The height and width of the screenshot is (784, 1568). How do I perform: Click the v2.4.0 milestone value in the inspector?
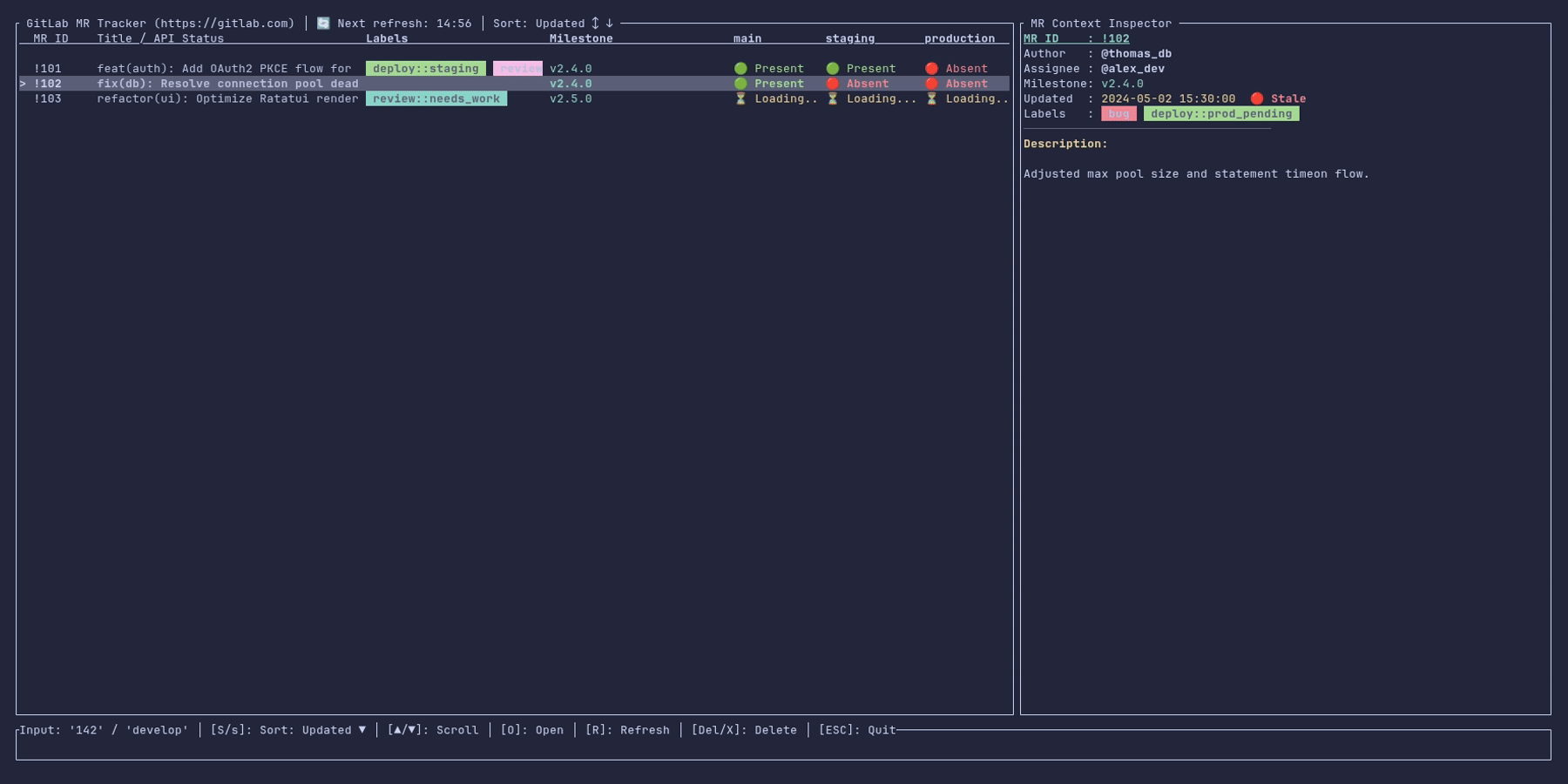(1122, 84)
